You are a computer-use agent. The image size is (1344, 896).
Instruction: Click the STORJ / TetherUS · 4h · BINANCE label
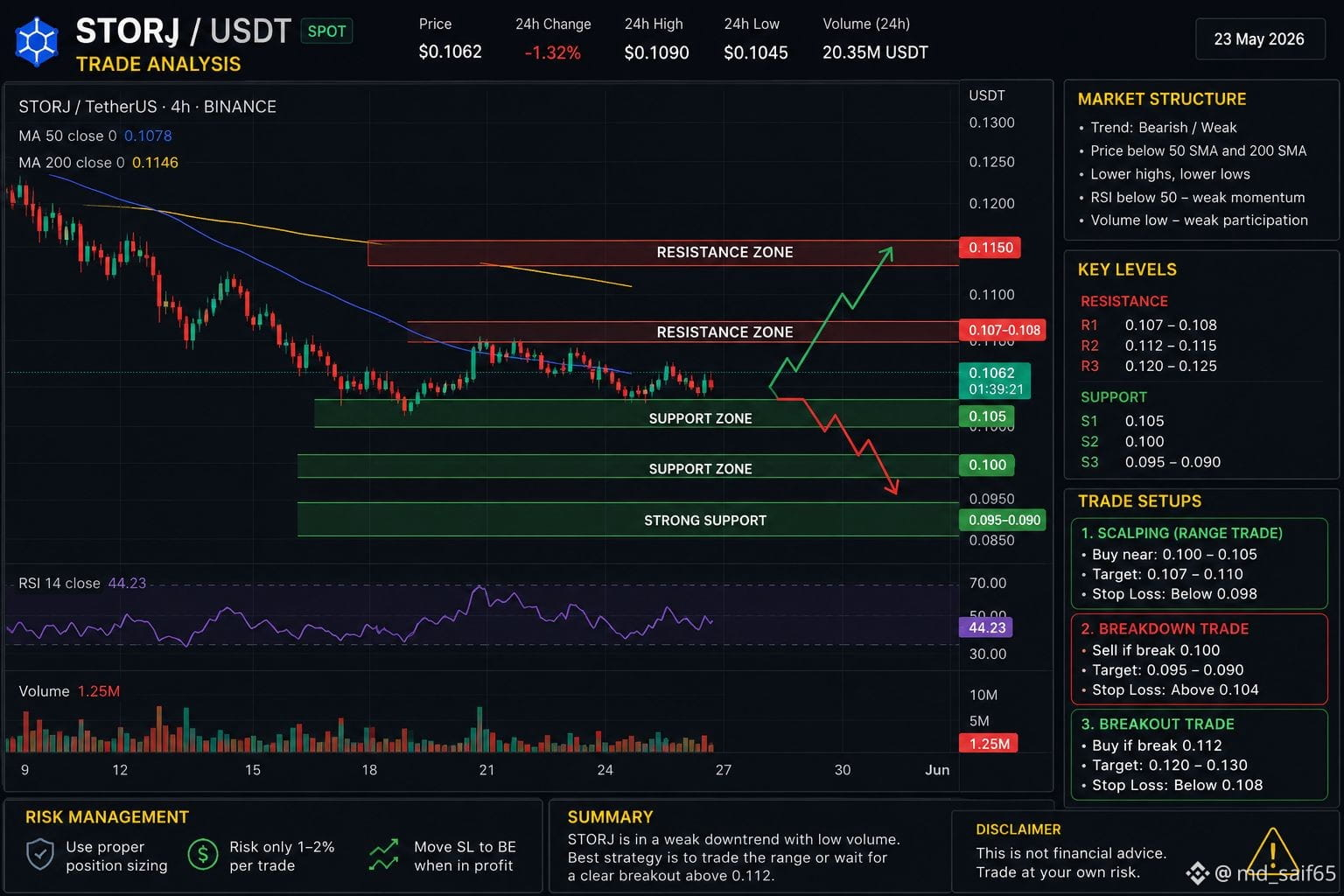pyautogui.click(x=147, y=107)
